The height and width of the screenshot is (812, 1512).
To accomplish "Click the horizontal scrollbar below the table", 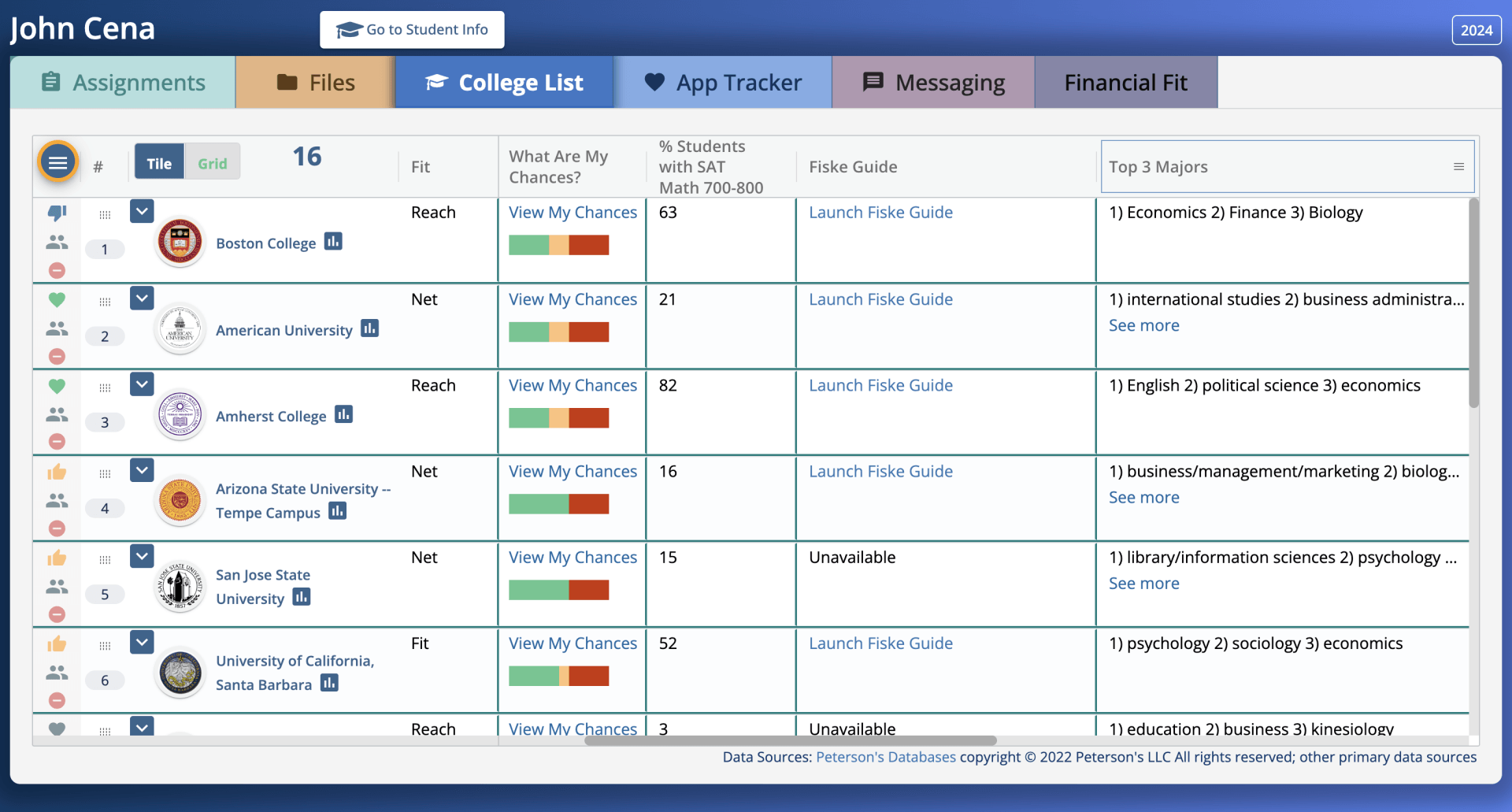I will pyautogui.click(x=790, y=740).
